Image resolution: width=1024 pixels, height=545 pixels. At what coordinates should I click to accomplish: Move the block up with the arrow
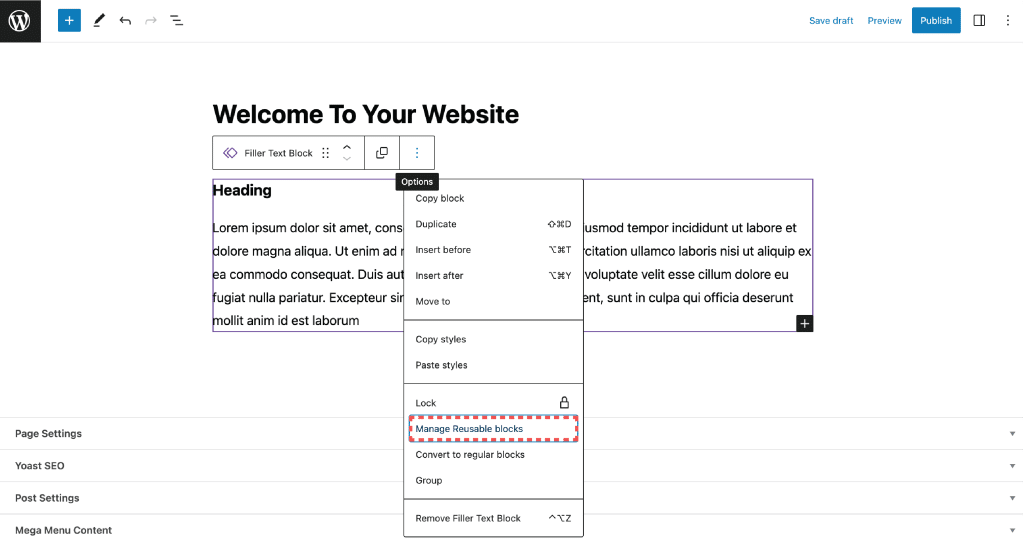pos(347,147)
